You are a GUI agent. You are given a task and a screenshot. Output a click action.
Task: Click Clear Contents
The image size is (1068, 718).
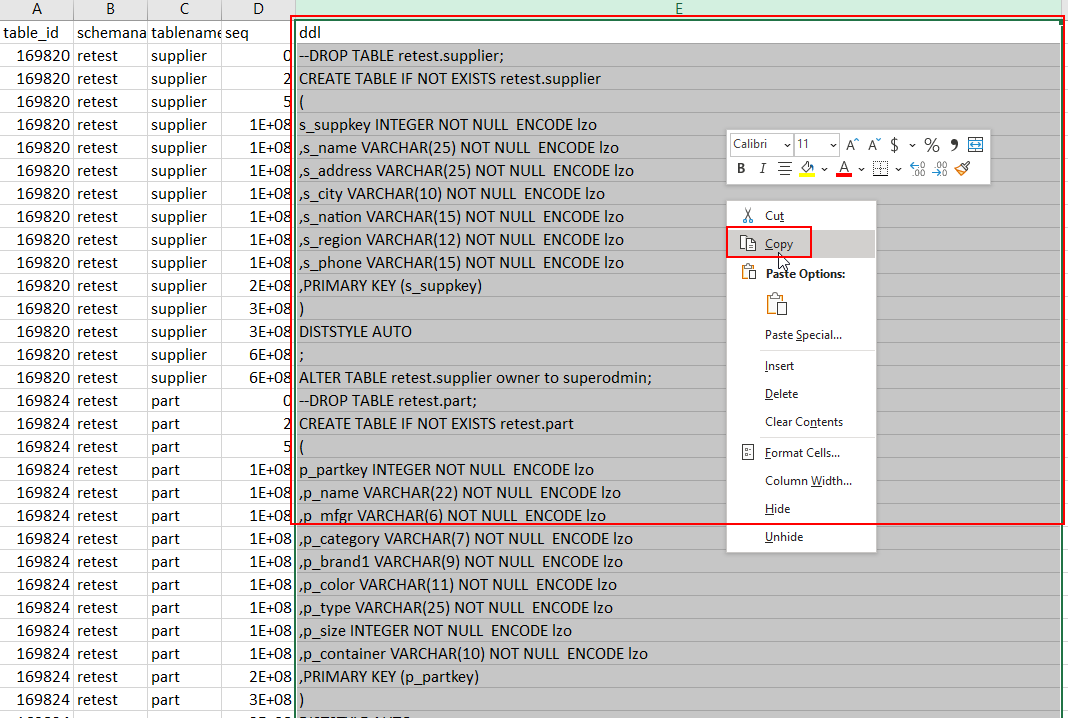806,421
